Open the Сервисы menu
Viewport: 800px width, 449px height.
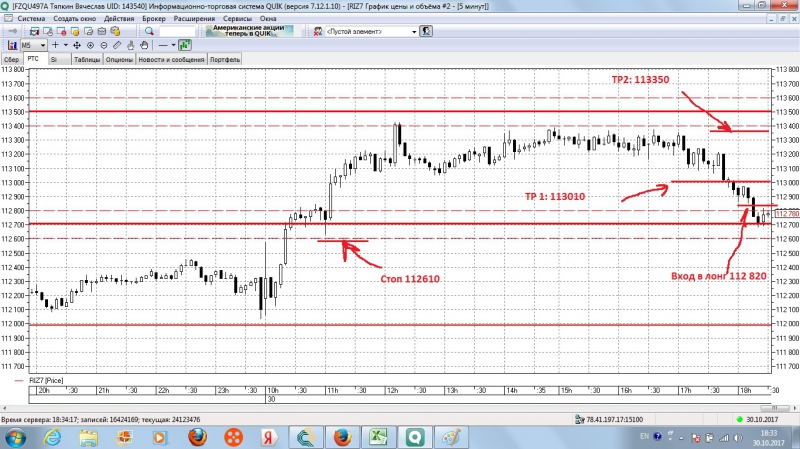coord(237,18)
